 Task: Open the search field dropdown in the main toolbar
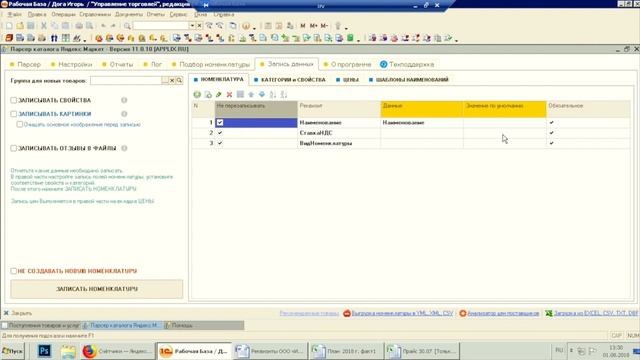192,26
